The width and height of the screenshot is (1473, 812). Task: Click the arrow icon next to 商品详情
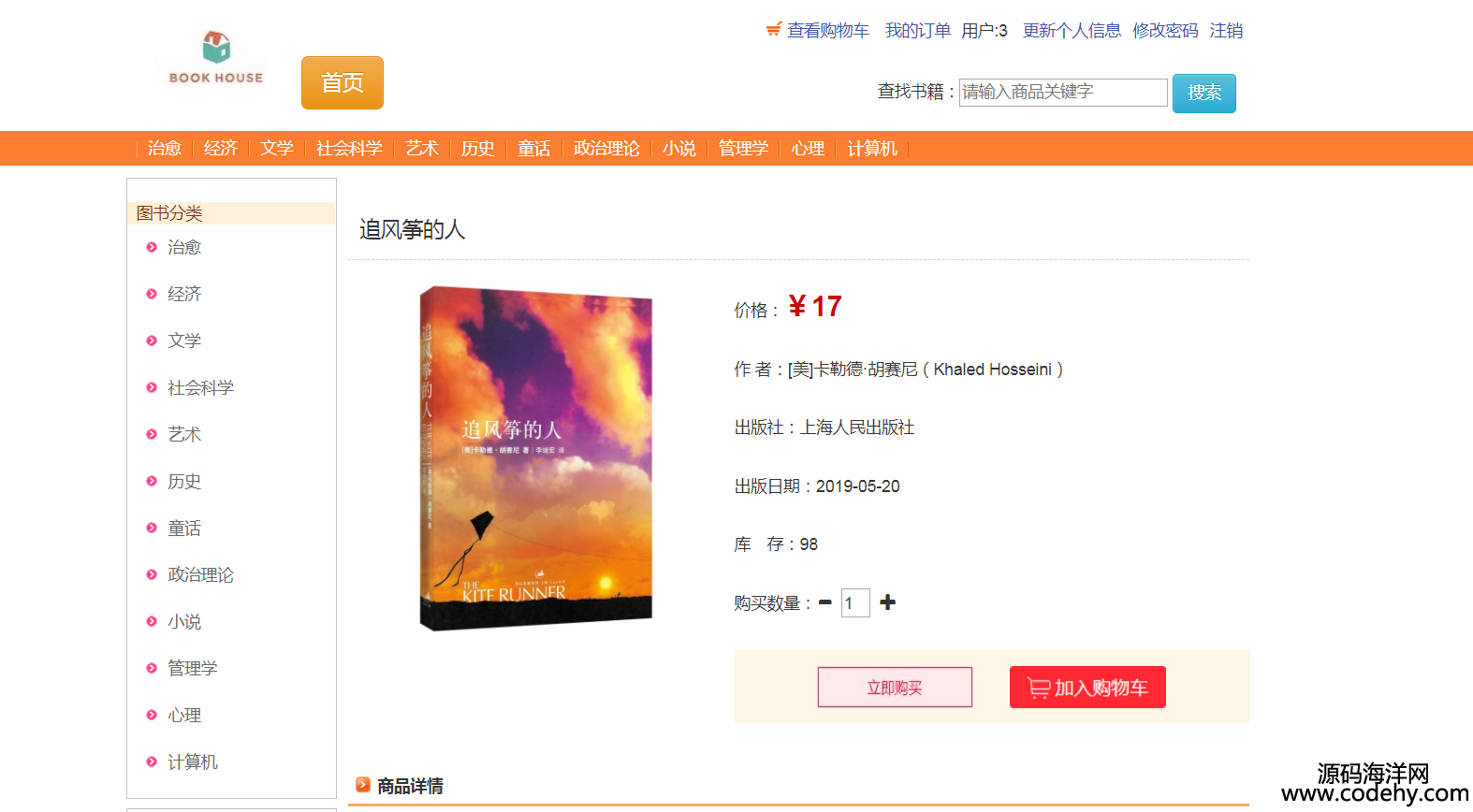(x=363, y=785)
